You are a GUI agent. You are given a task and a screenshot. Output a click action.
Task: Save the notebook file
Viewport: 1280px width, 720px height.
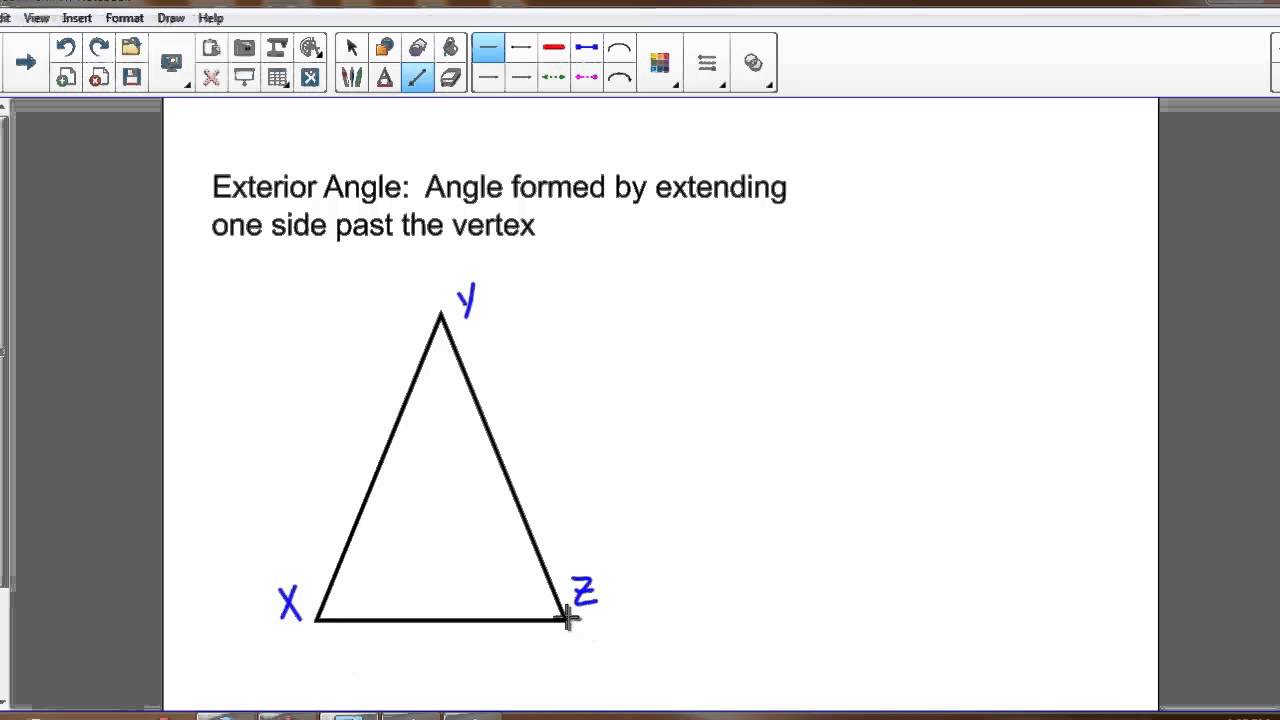131,77
